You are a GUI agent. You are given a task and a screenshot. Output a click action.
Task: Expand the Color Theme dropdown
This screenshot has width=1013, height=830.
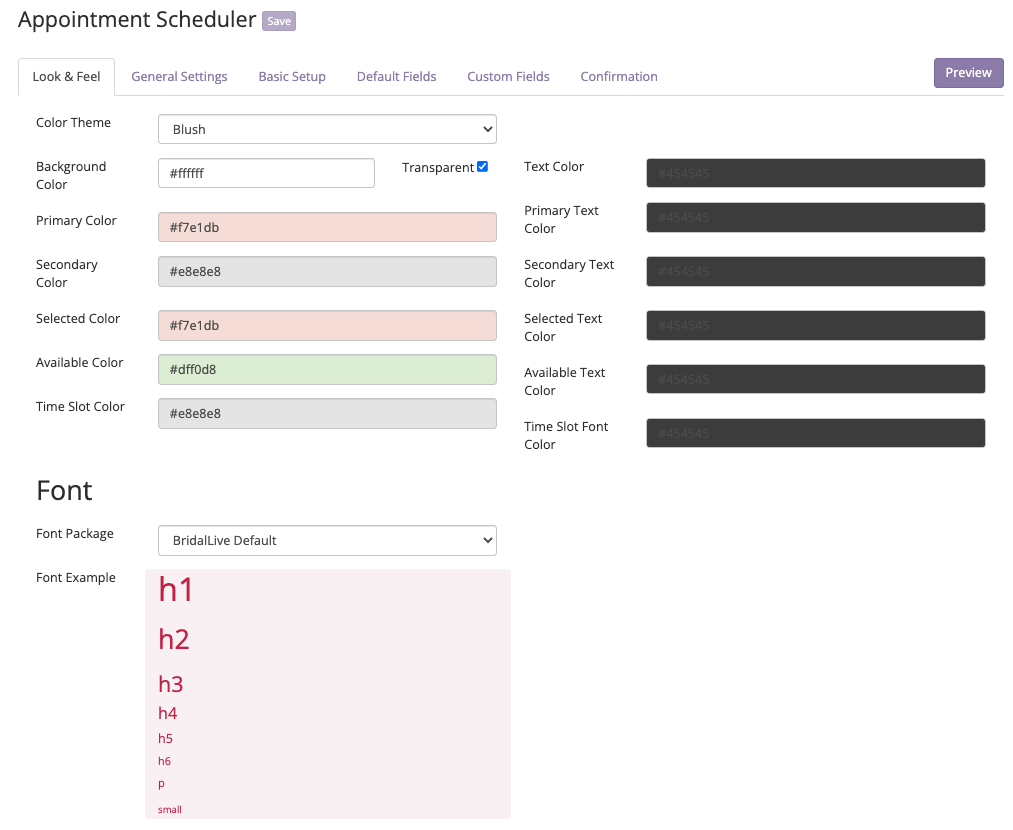pyautogui.click(x=327, y=129)
